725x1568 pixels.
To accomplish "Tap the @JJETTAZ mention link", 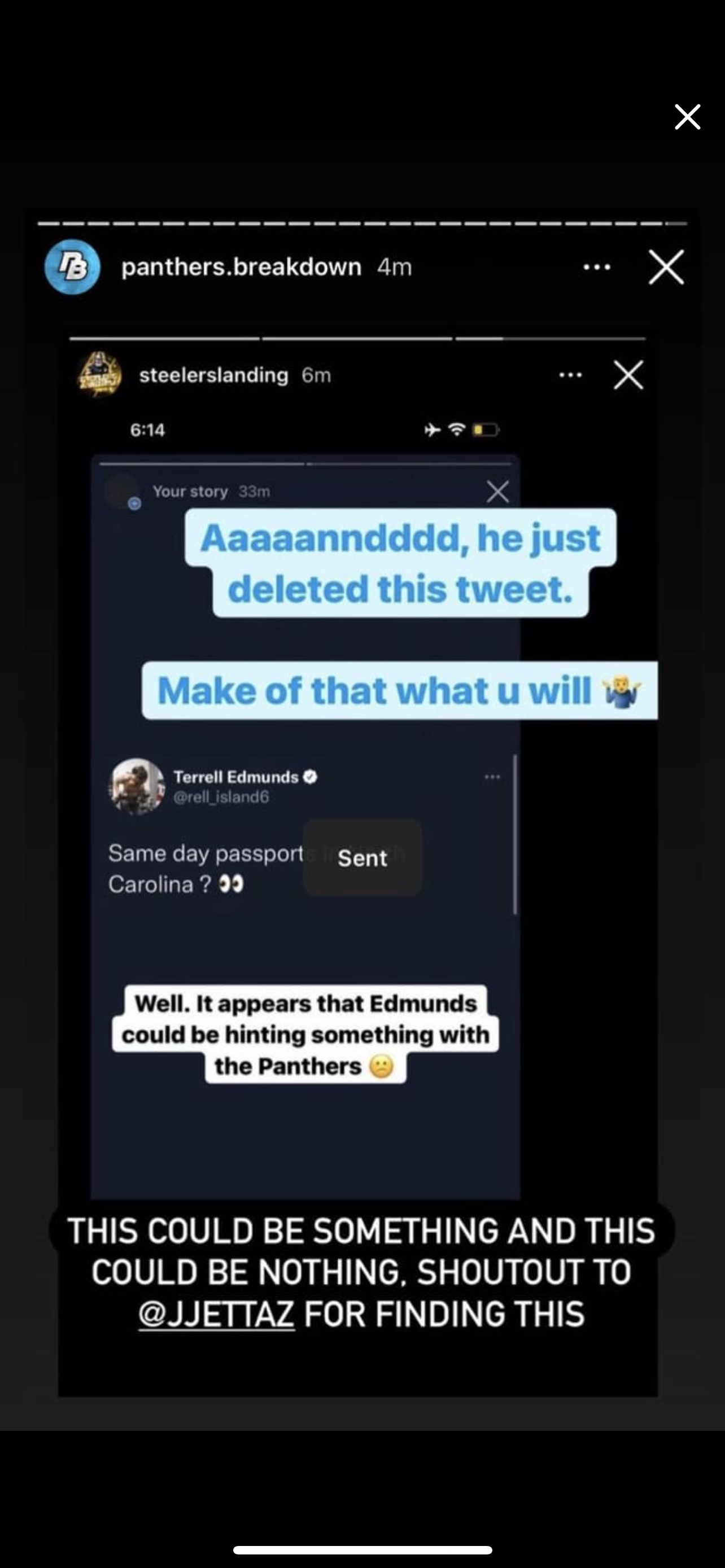I will 217,1313.
